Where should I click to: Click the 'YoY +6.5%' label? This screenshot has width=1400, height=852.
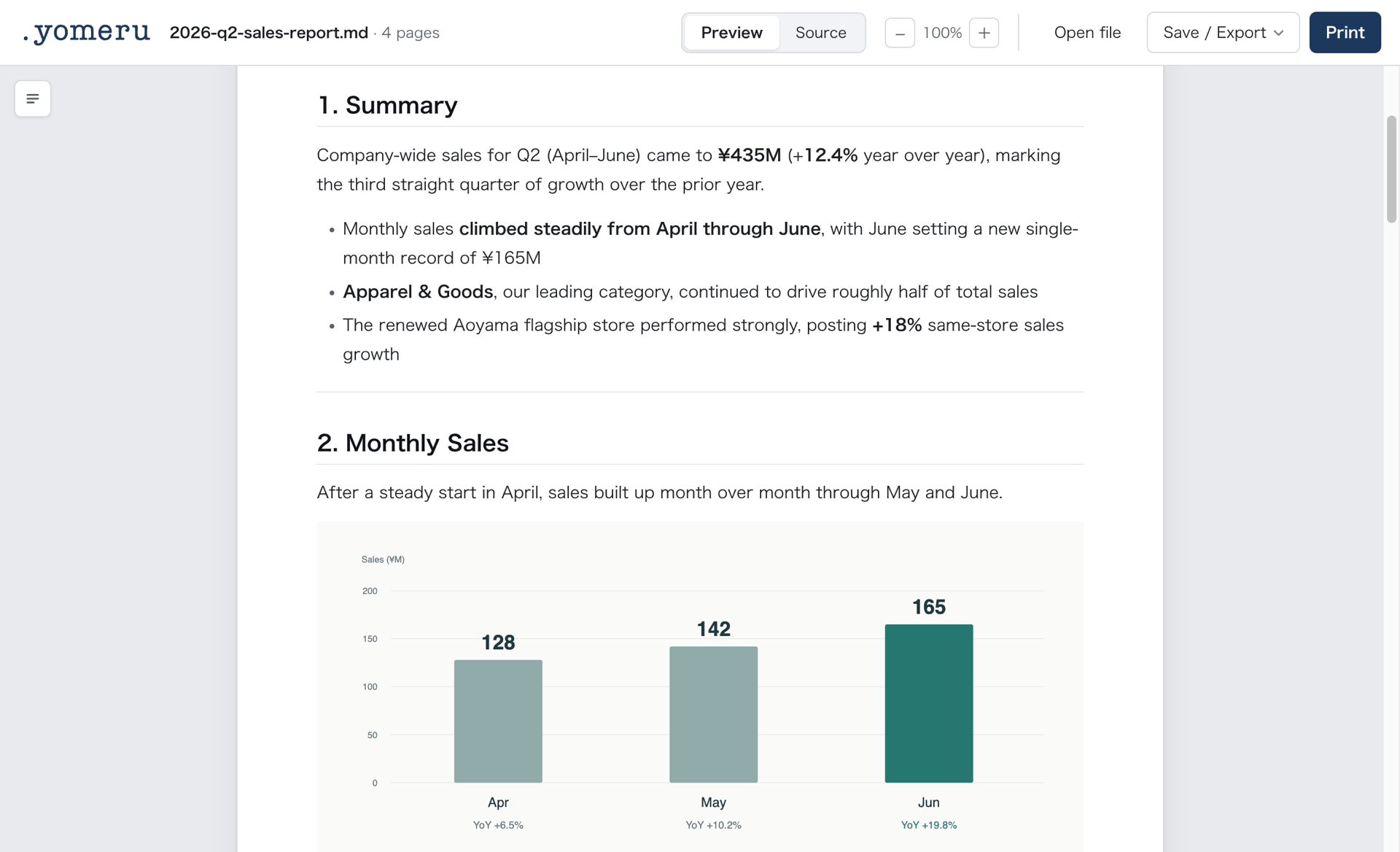(x=498, y=825)
